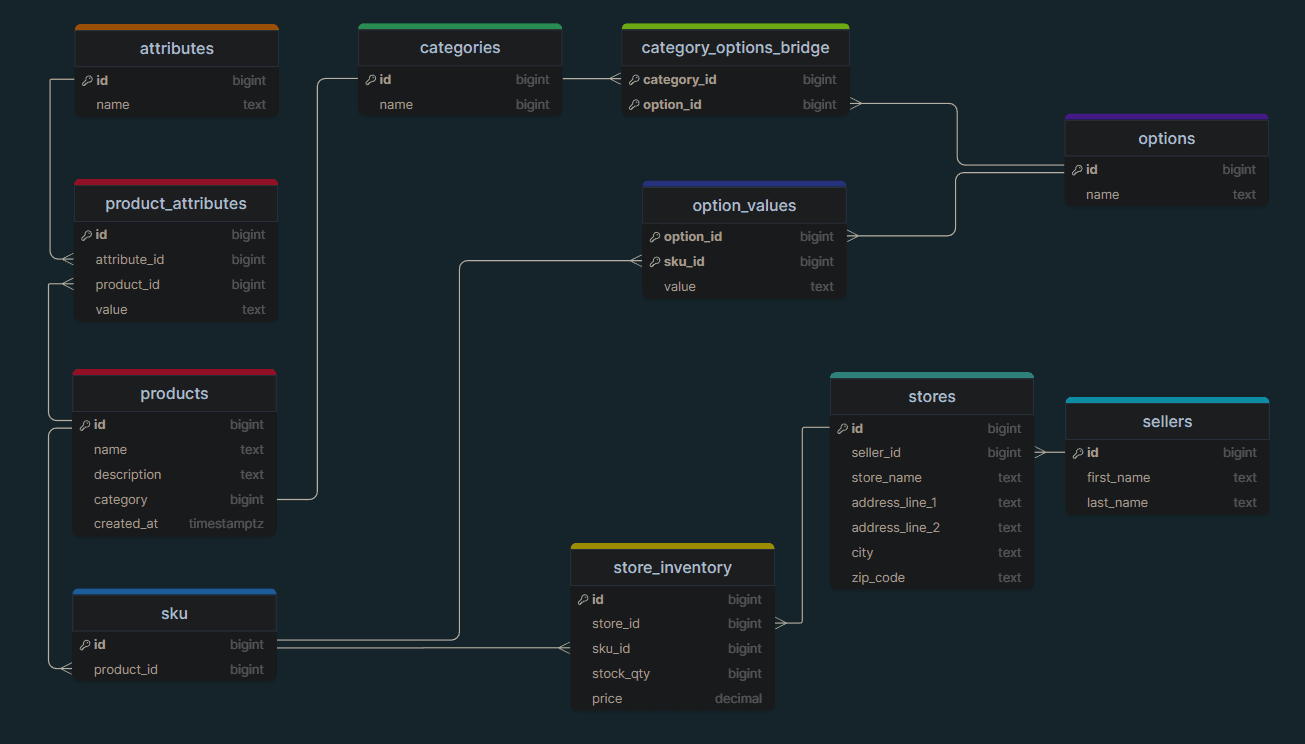Click the key icon in product_attributes id row
The image size is (1305, 744).
point(86,235)
